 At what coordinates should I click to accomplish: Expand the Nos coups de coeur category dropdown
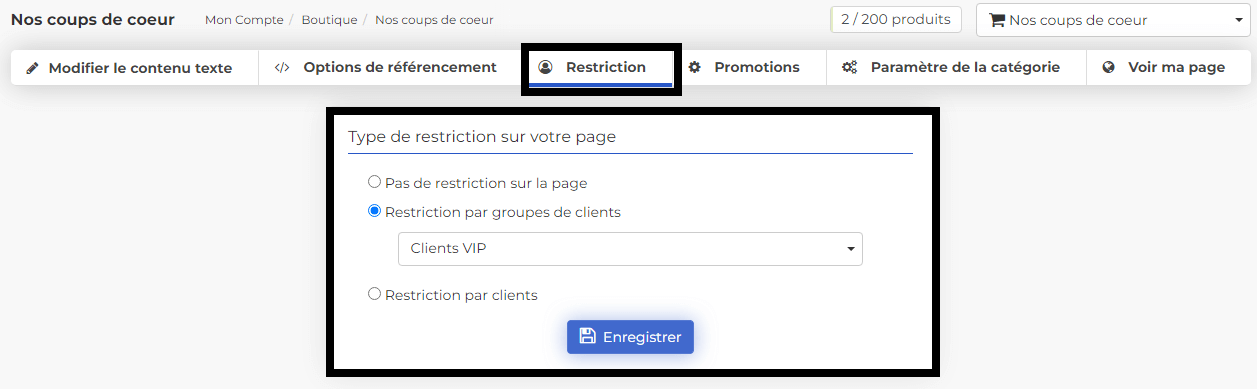[x=1111, y=20]
